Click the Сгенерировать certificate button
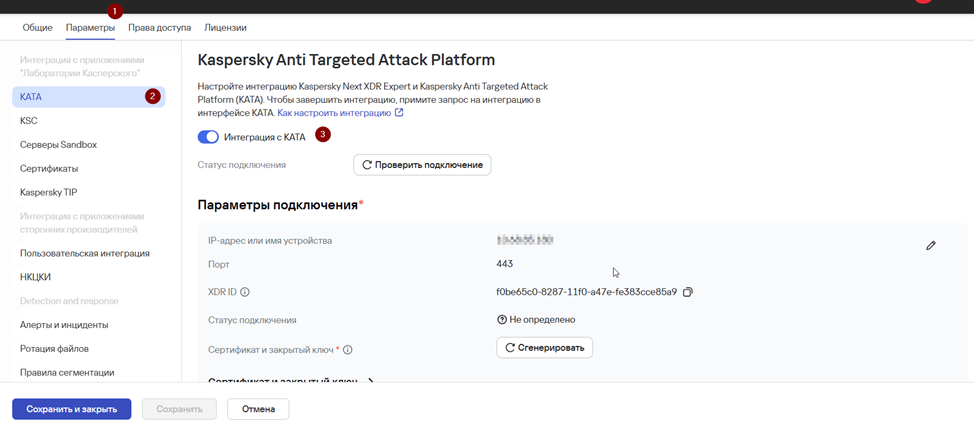This screenshot has height=426, width=974. 545,348
